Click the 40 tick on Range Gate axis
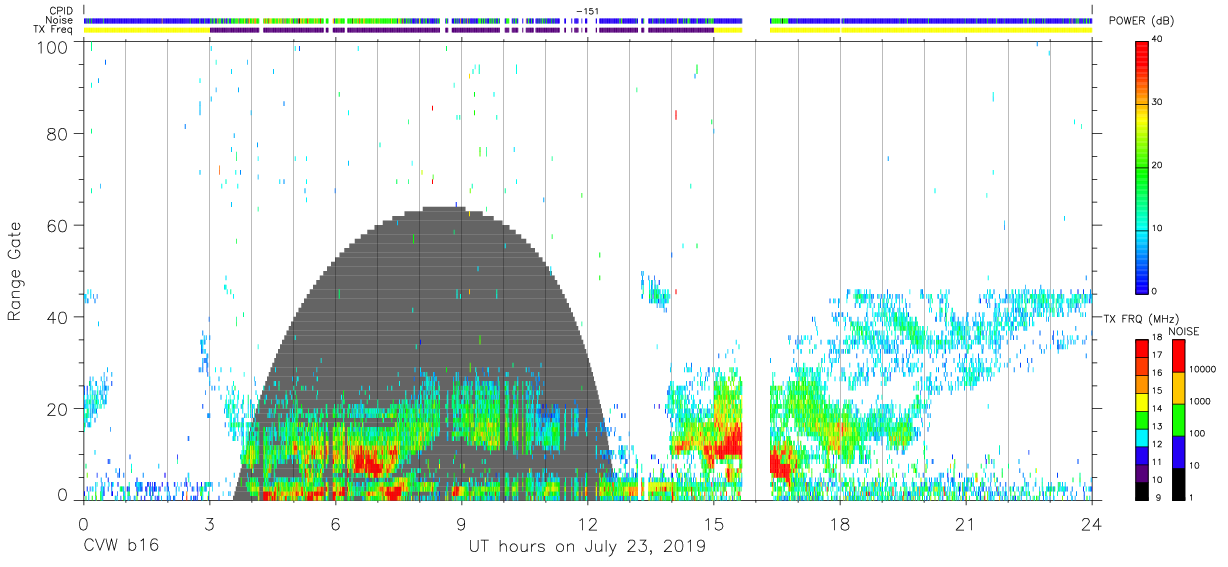The height and width of the screenshot is (567, 1228). (x=58, y=317)
